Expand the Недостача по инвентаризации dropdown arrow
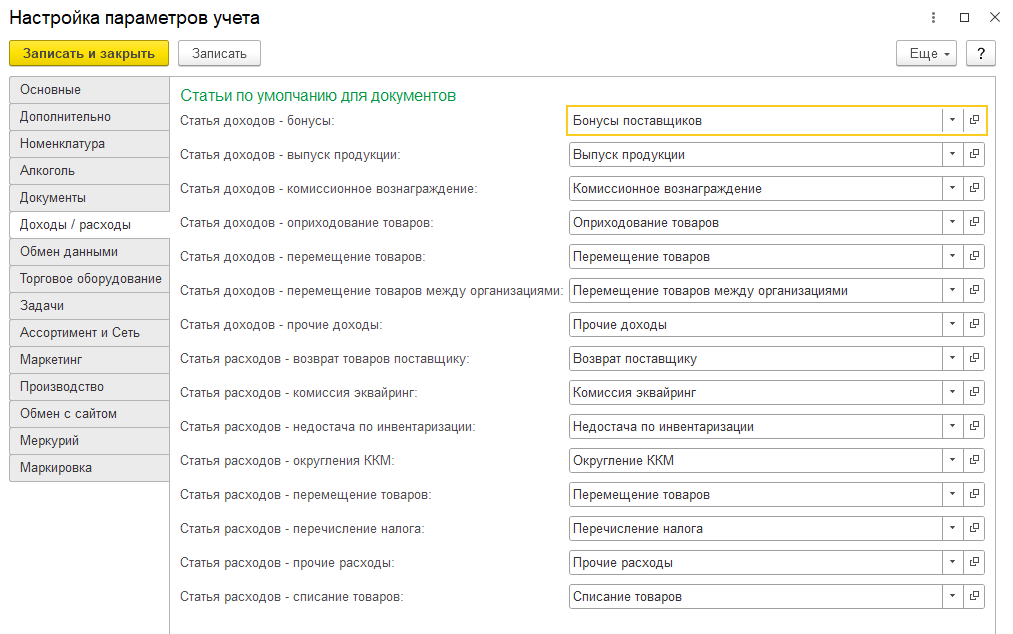The image size is (1013, 634). tap(952, 427)
